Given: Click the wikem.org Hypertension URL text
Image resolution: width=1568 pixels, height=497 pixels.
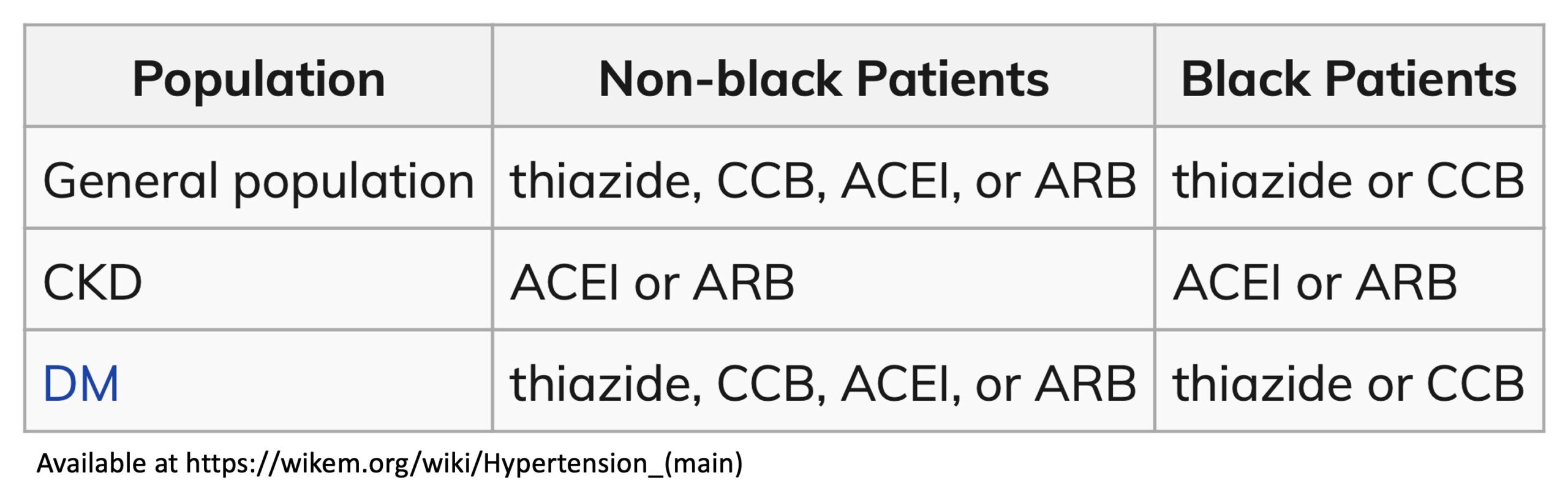Looking at the screenshot, I should click(x=464, y=463).
